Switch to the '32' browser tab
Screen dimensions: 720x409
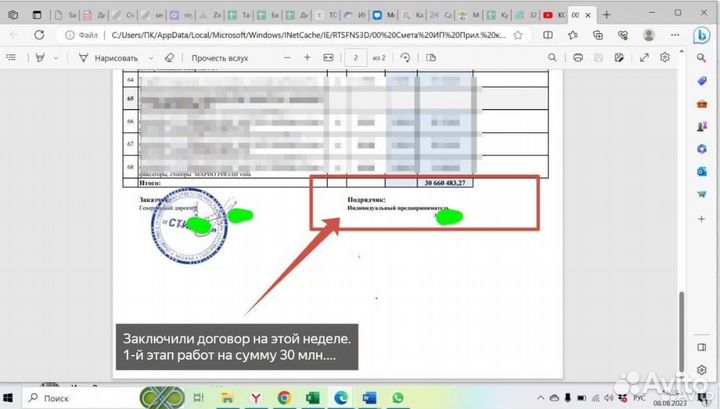pos(526,15)
